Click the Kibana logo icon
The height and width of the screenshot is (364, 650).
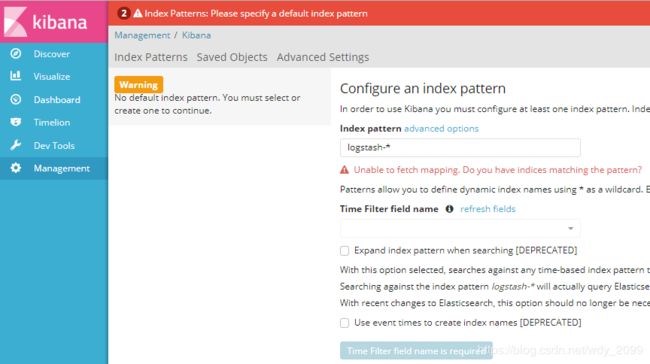[x=15, y=21]
